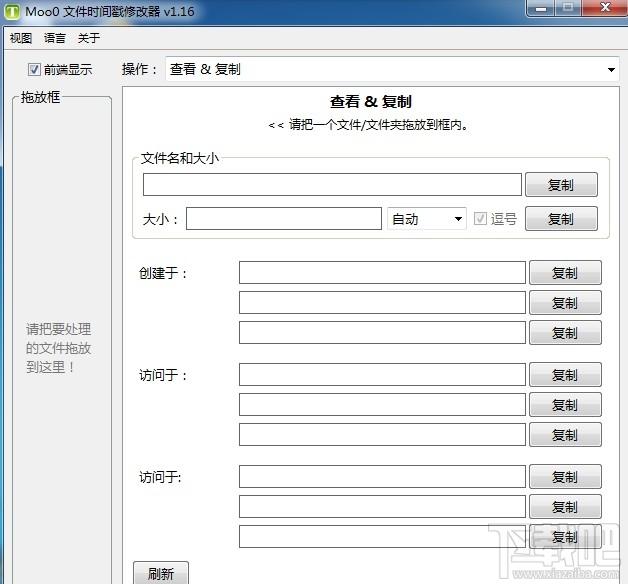Maximize the Moo0 window
This screenshot has width=628, height=584.
pyautogui.click(x=568, y=8)
